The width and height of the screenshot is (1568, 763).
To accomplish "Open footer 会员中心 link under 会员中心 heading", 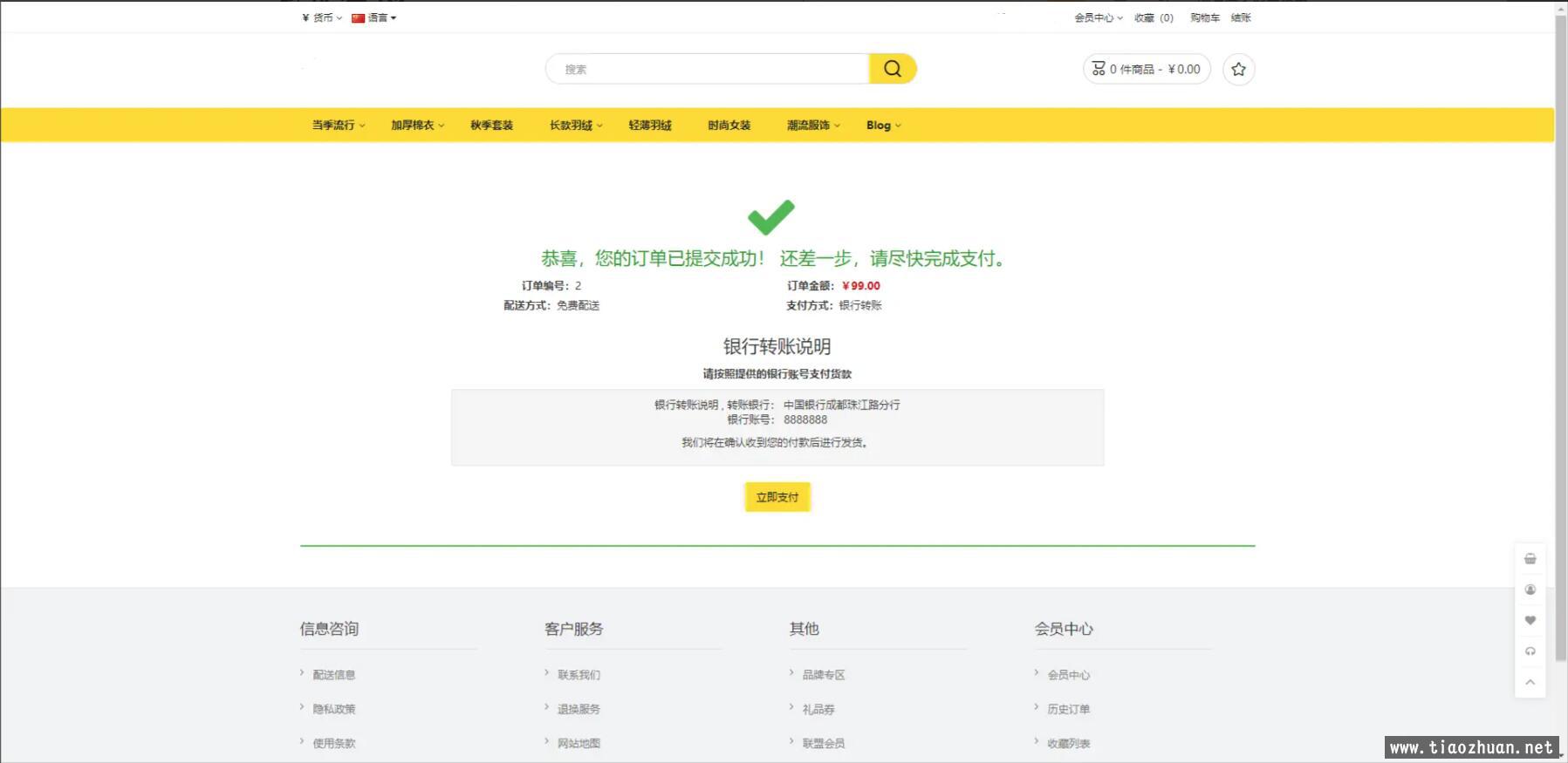I will (x=1069, y=675).
